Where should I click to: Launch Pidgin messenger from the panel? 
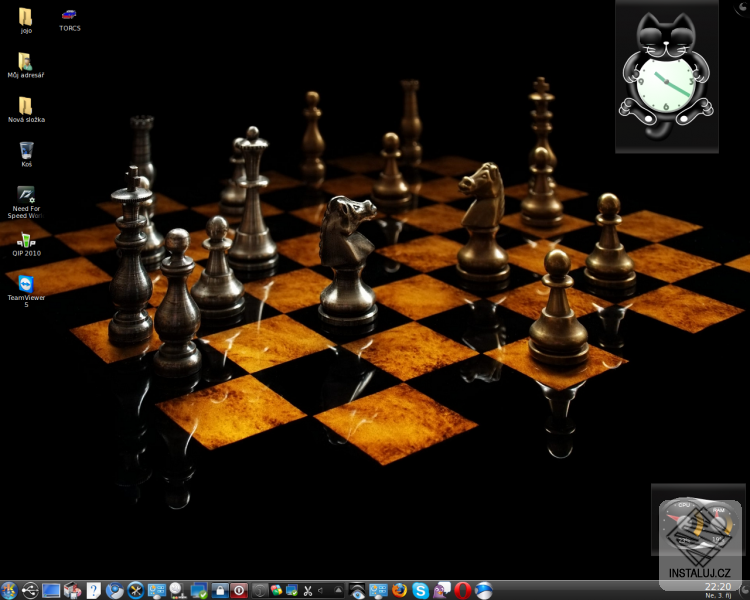(441, 590)
